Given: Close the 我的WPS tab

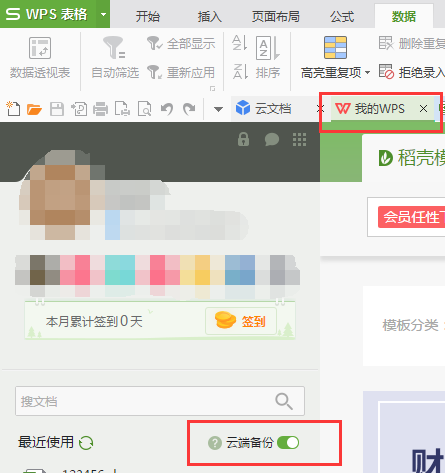Looking at the screenshot, I should (x=423, y=109).
